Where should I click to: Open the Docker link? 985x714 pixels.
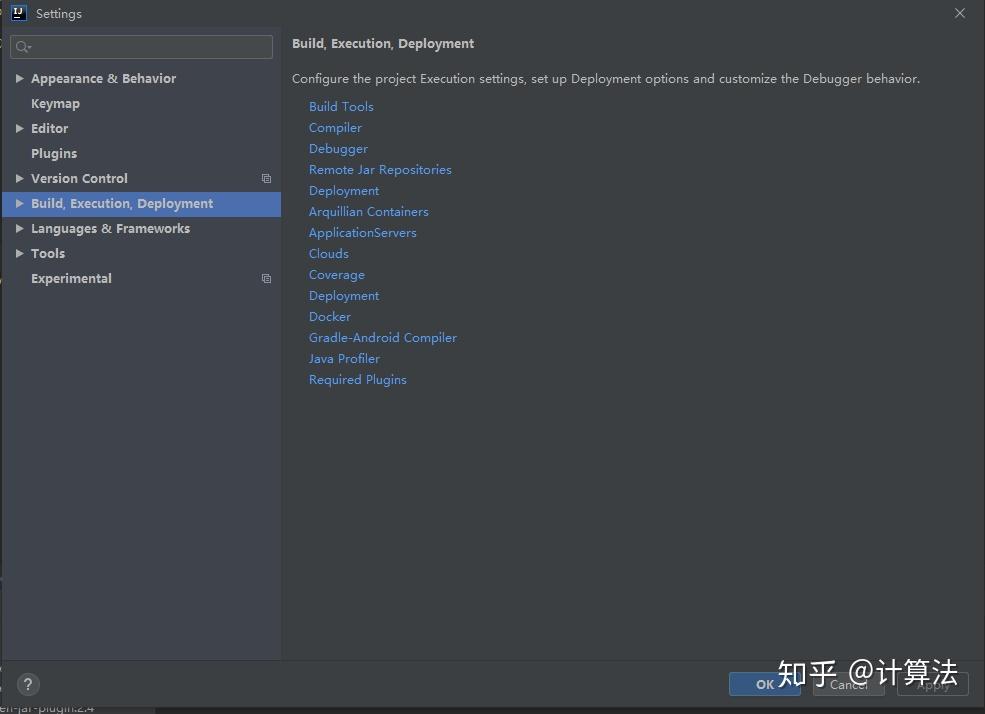(330, 316)
